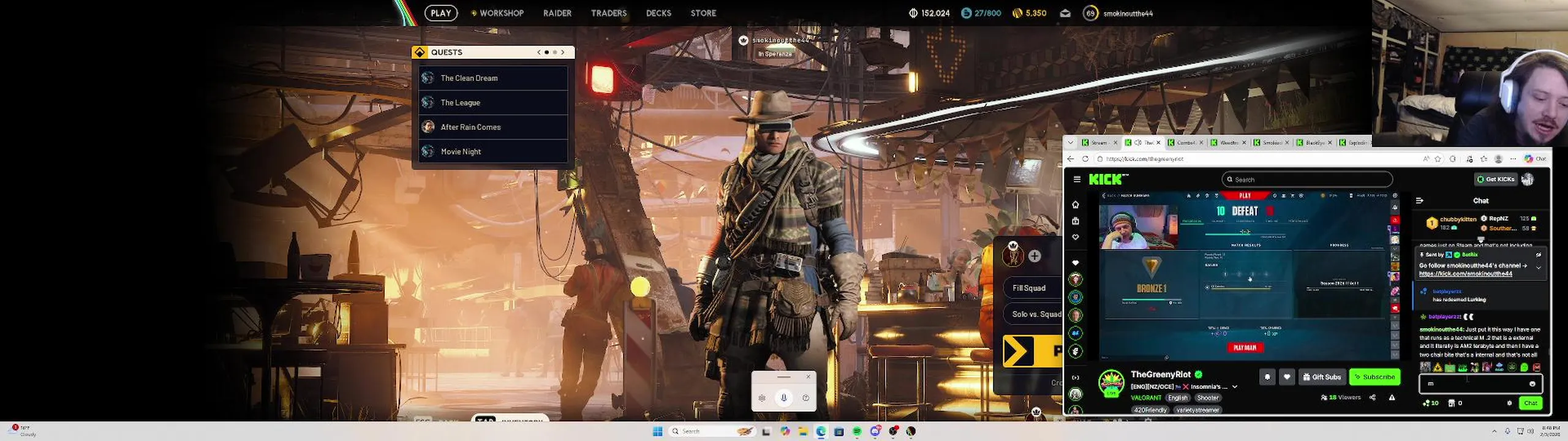Open Kick browse icon in sidebar

1076,221
